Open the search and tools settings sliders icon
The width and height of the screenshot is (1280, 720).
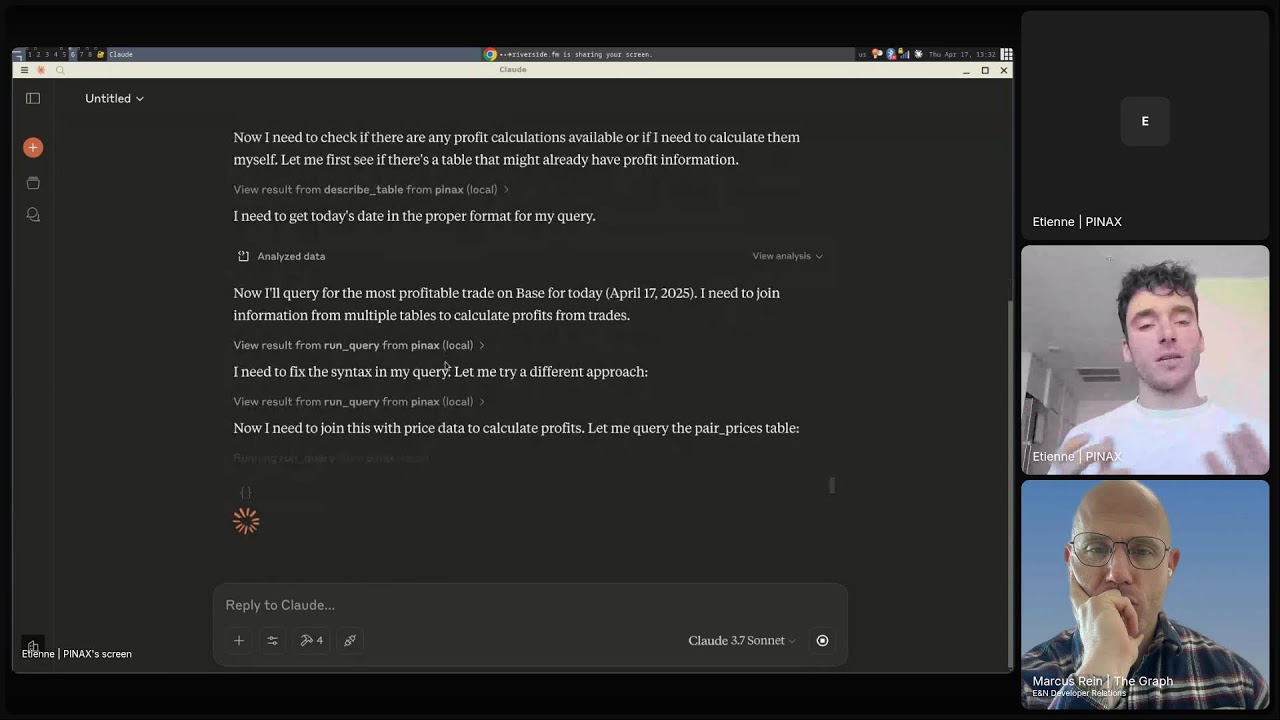click(x=272, y=640)
